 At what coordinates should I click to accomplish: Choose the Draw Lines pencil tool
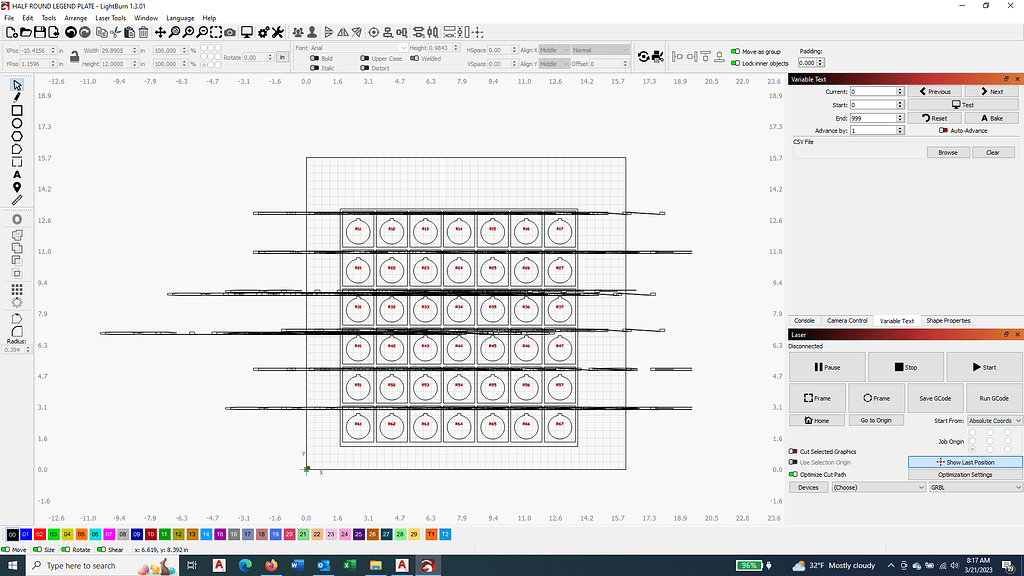click(15, 99)
